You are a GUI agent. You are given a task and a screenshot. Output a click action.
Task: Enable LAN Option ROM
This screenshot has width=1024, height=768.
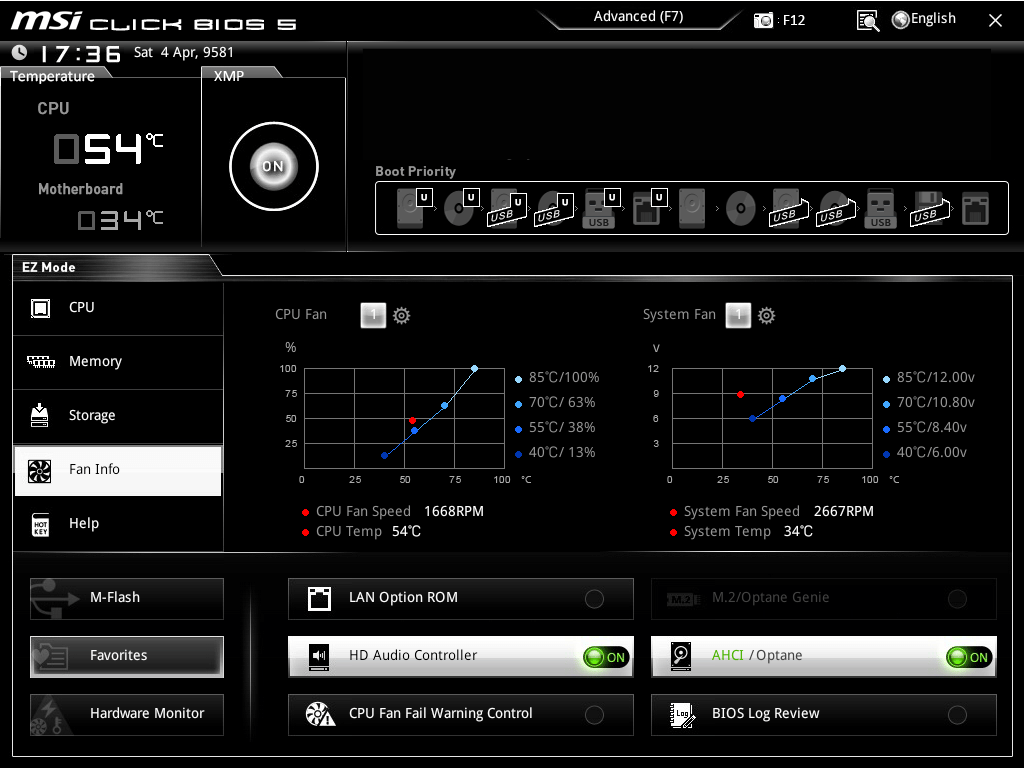(594, 599)
